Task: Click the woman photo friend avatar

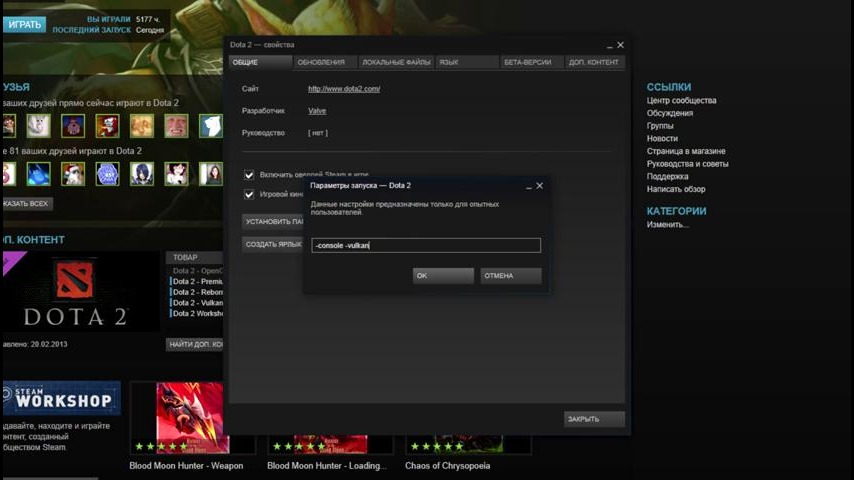Action: click(x=211, y=174)
